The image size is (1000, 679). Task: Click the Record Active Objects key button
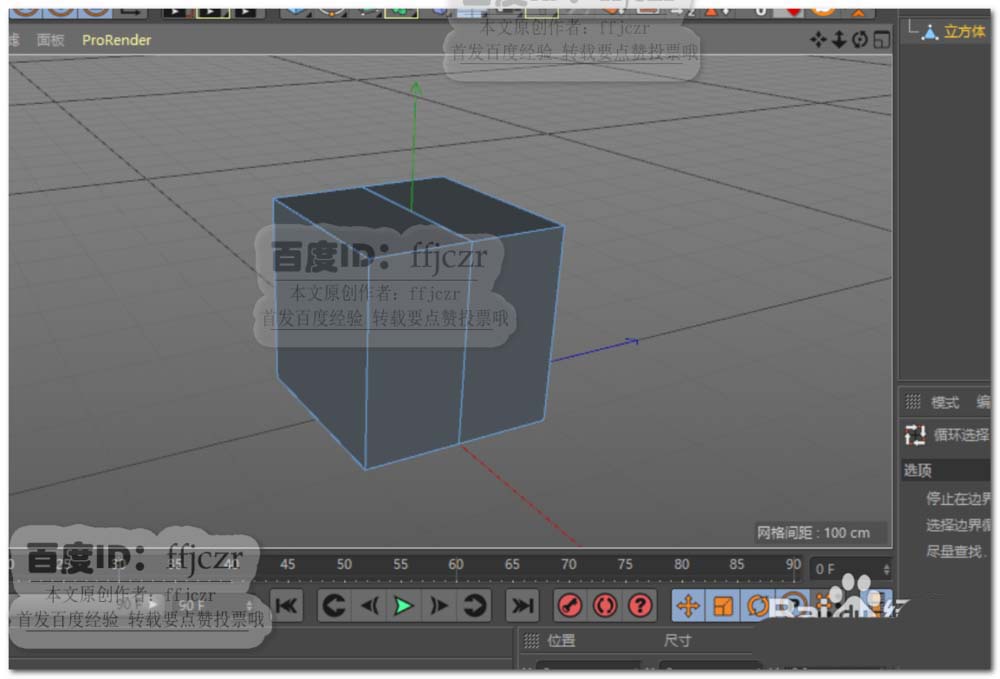(570, 605)
